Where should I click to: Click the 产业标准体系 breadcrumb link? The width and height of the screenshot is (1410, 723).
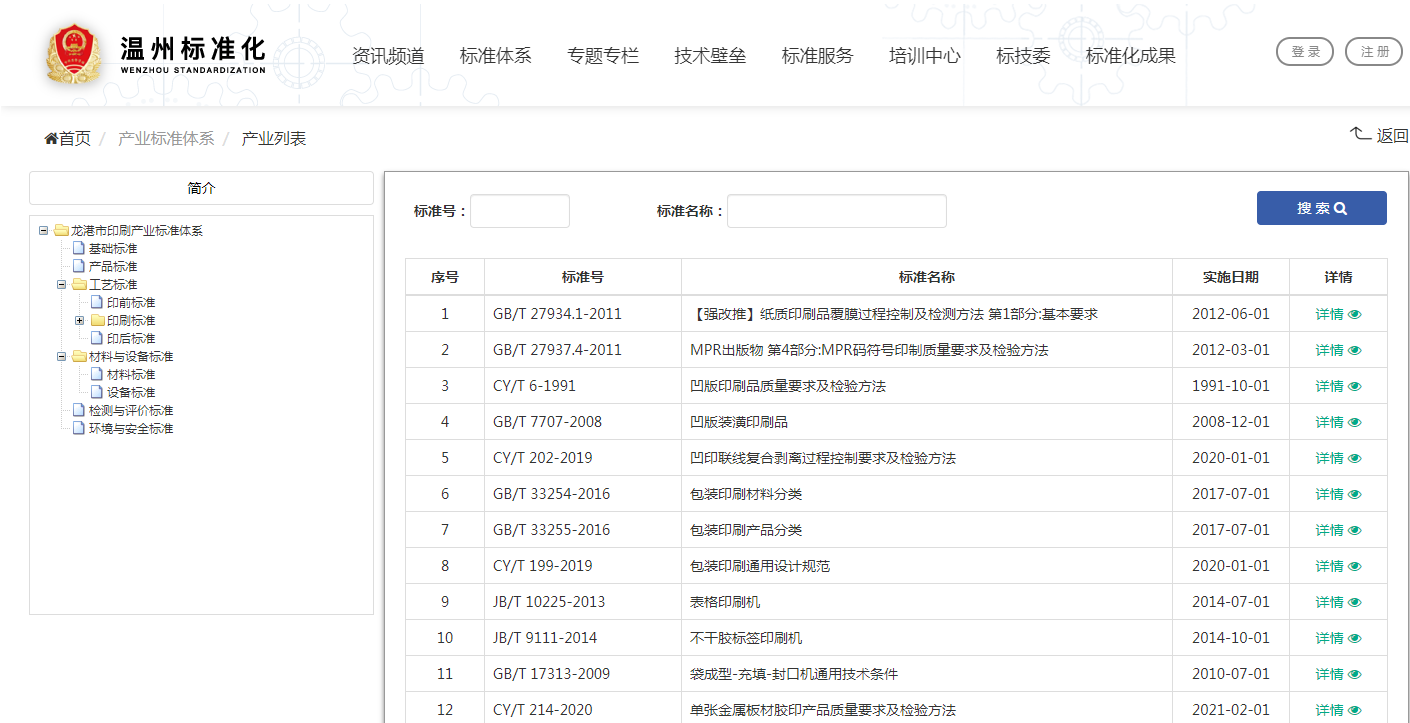[166, 138]
